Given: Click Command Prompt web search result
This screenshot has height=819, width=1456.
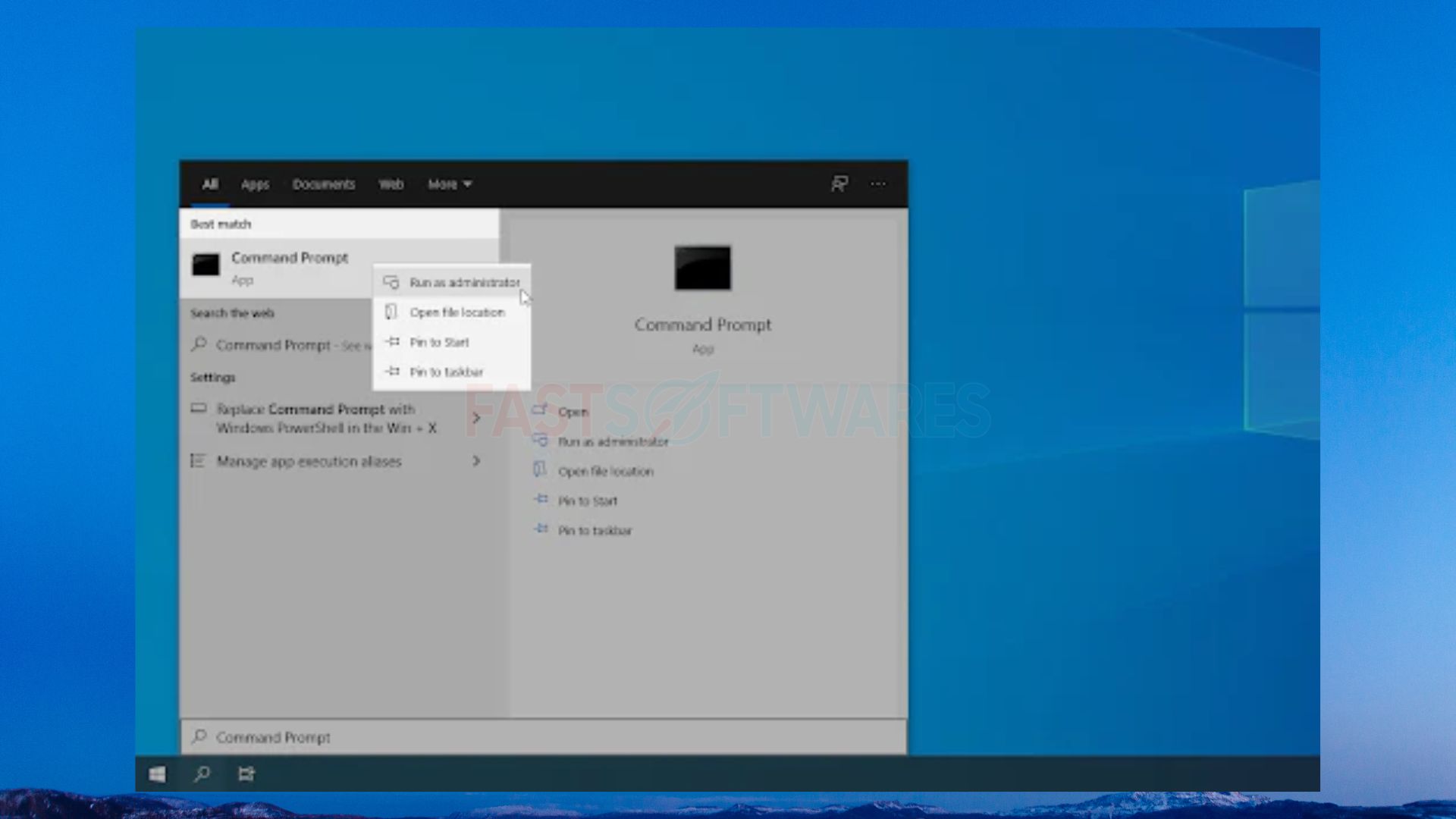Looking at the screenshot, I should coord(277,345).
